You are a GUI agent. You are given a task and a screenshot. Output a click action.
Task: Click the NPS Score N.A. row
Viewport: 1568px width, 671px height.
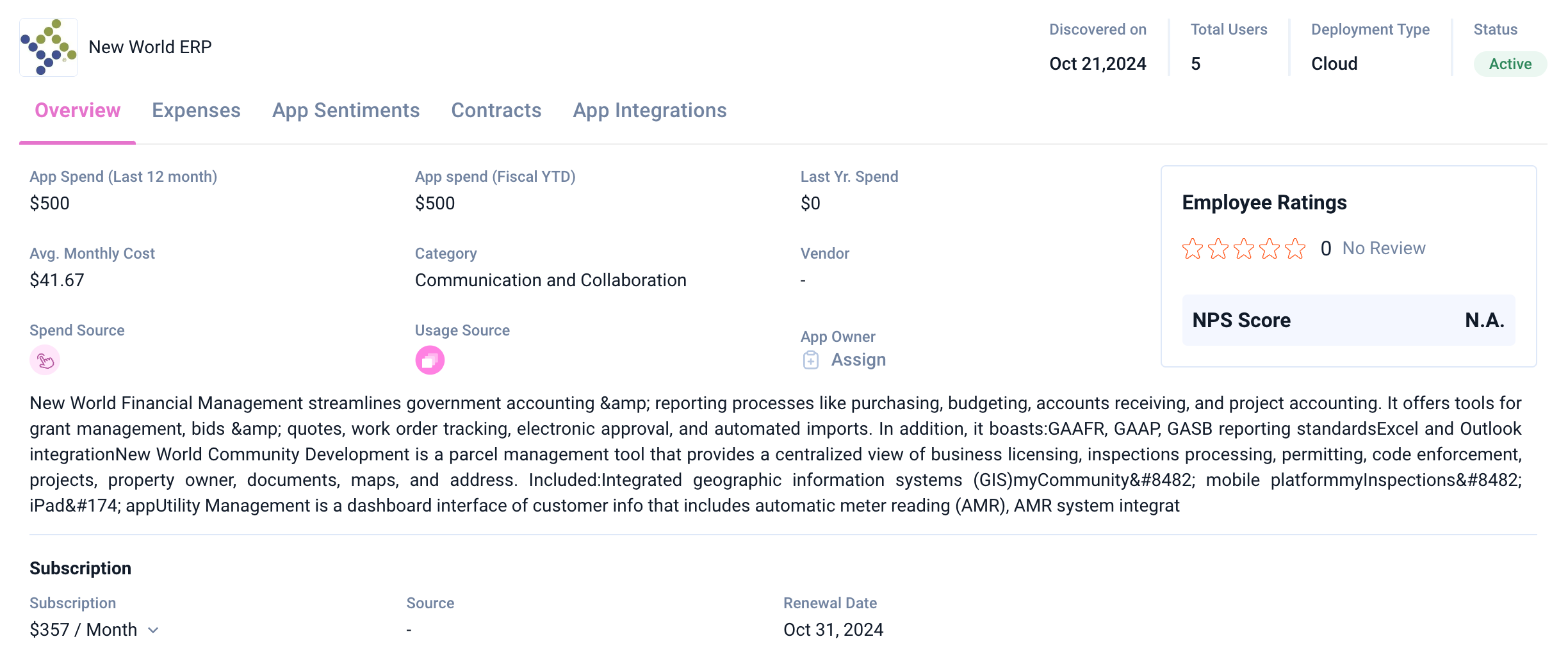click(1348, 320)
